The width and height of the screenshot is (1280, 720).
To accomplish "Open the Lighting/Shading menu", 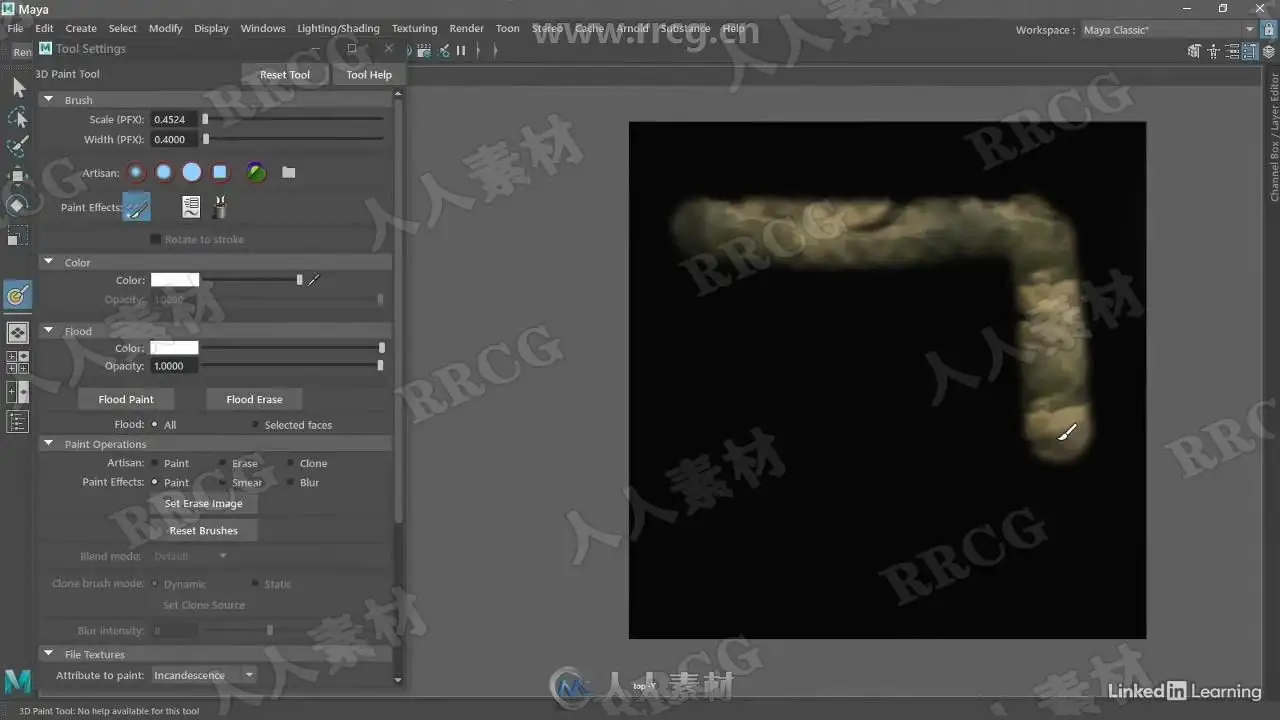I will [338, 28].
